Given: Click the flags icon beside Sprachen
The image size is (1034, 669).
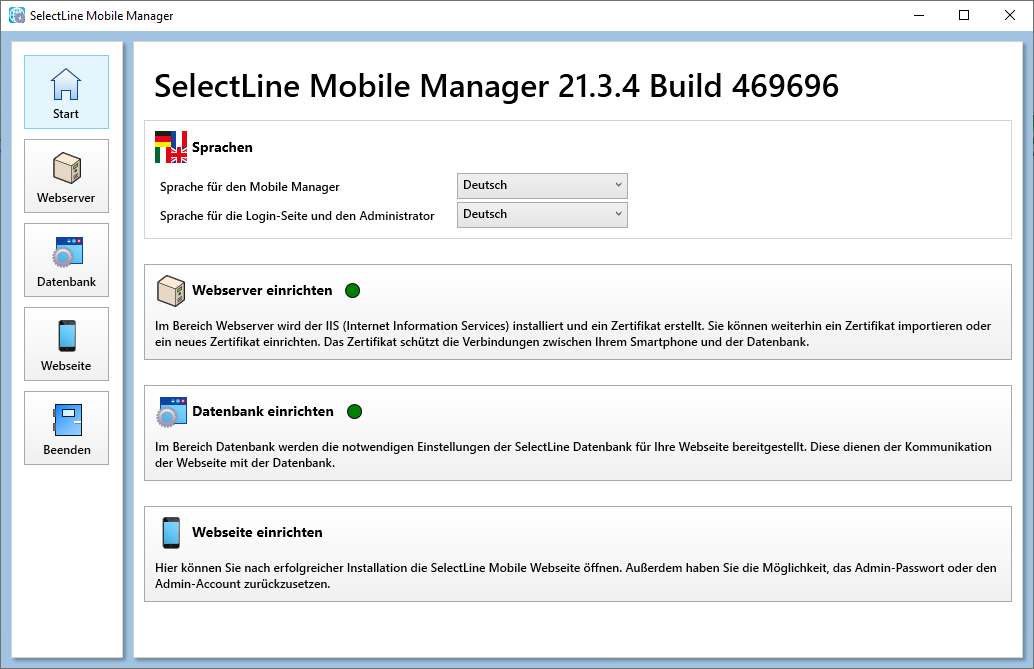Looking at the screenshot, I should point(171,147).
